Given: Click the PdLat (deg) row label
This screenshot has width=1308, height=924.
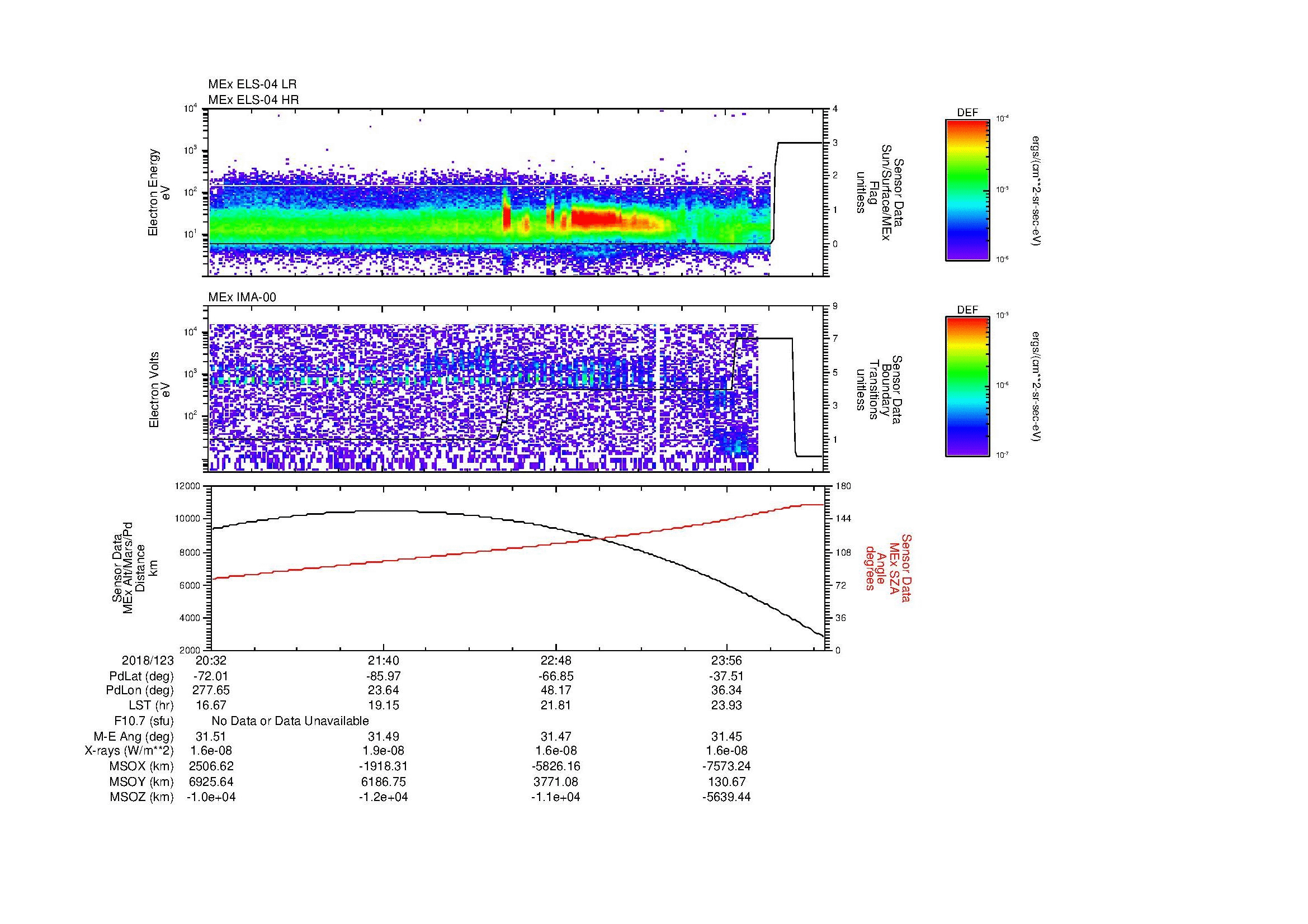Looking at the screenshot, I should [x=141, y=676].
